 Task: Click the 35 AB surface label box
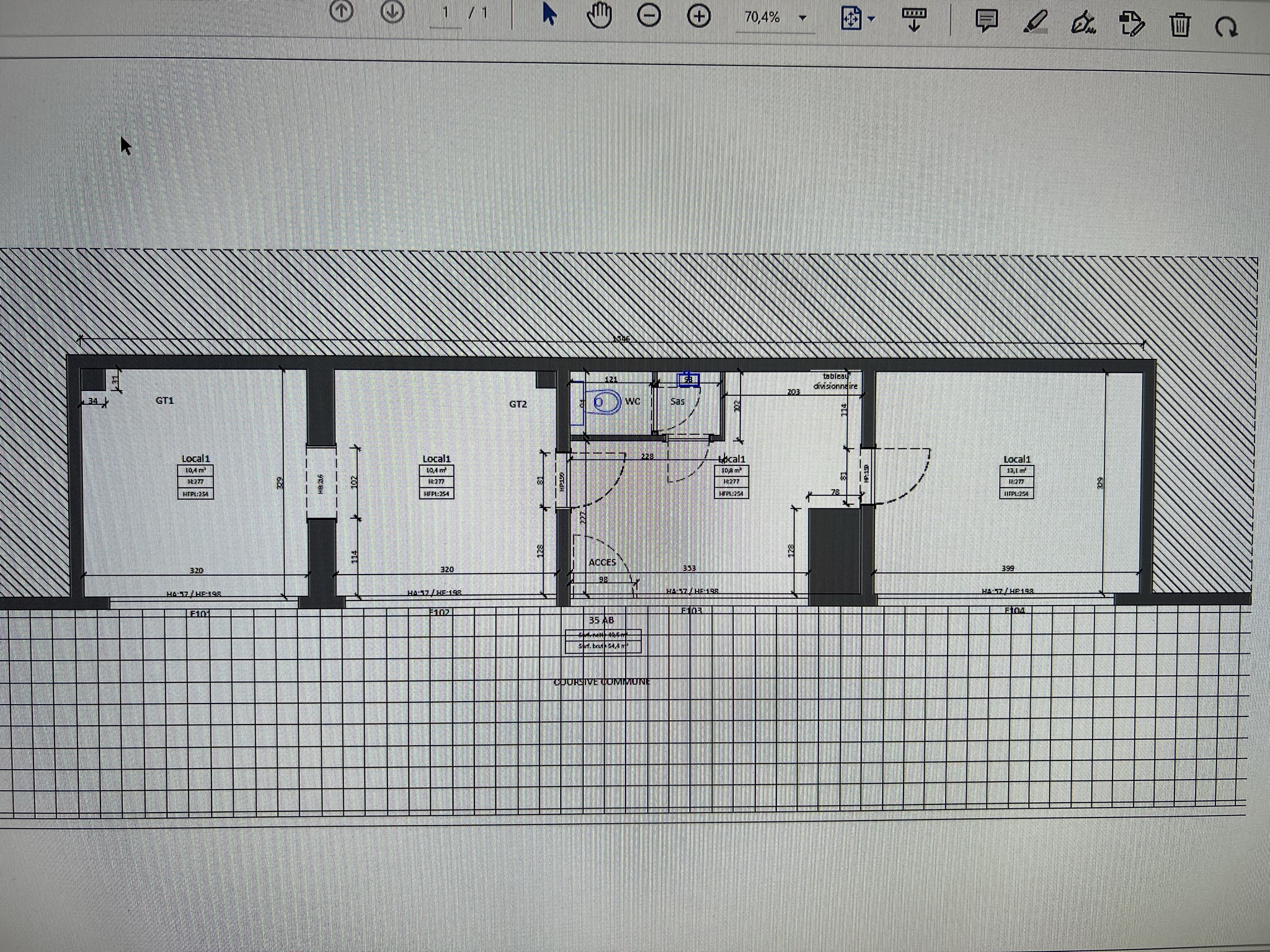point(603,640)
